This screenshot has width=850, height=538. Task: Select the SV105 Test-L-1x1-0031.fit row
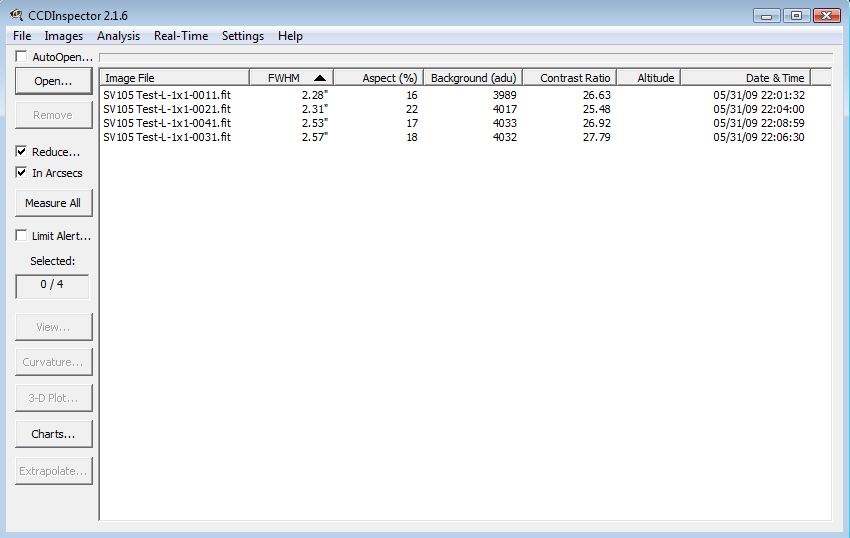tap(465, 137)
